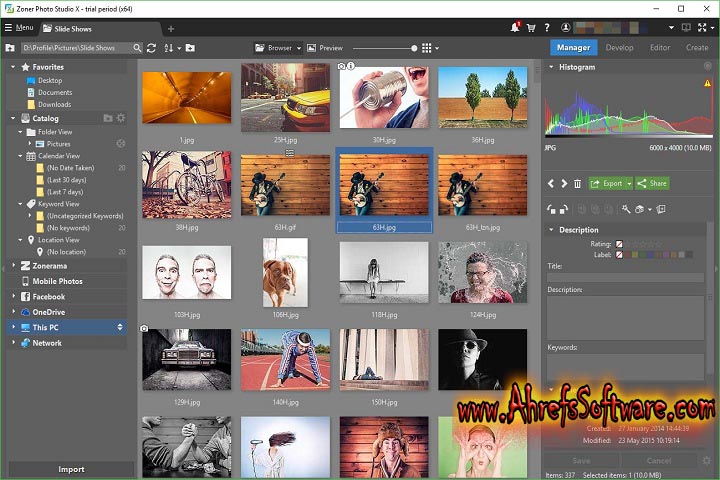The height and width of the screenshot is (480, 720).
Task: Toggle the Preview pane
Action: [324, 48]
